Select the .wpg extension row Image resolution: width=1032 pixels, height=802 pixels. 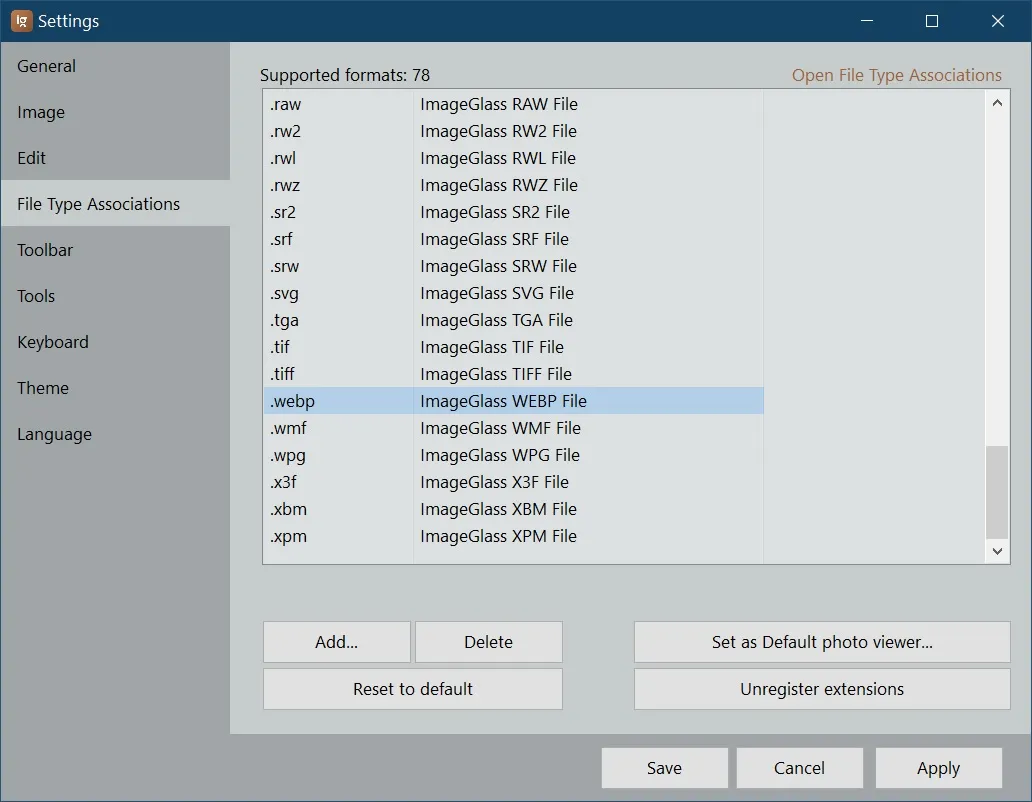(x=513, y=455)
